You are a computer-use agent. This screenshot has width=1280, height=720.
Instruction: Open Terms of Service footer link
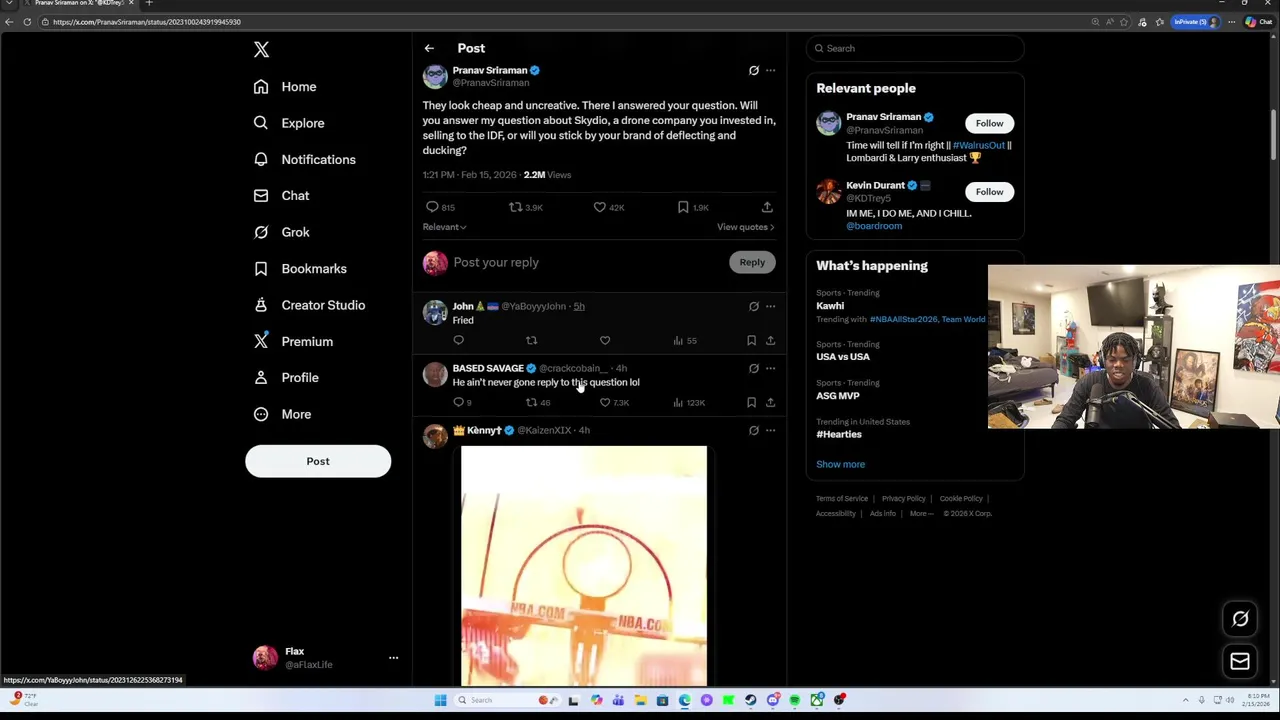(x=842, y=499)
